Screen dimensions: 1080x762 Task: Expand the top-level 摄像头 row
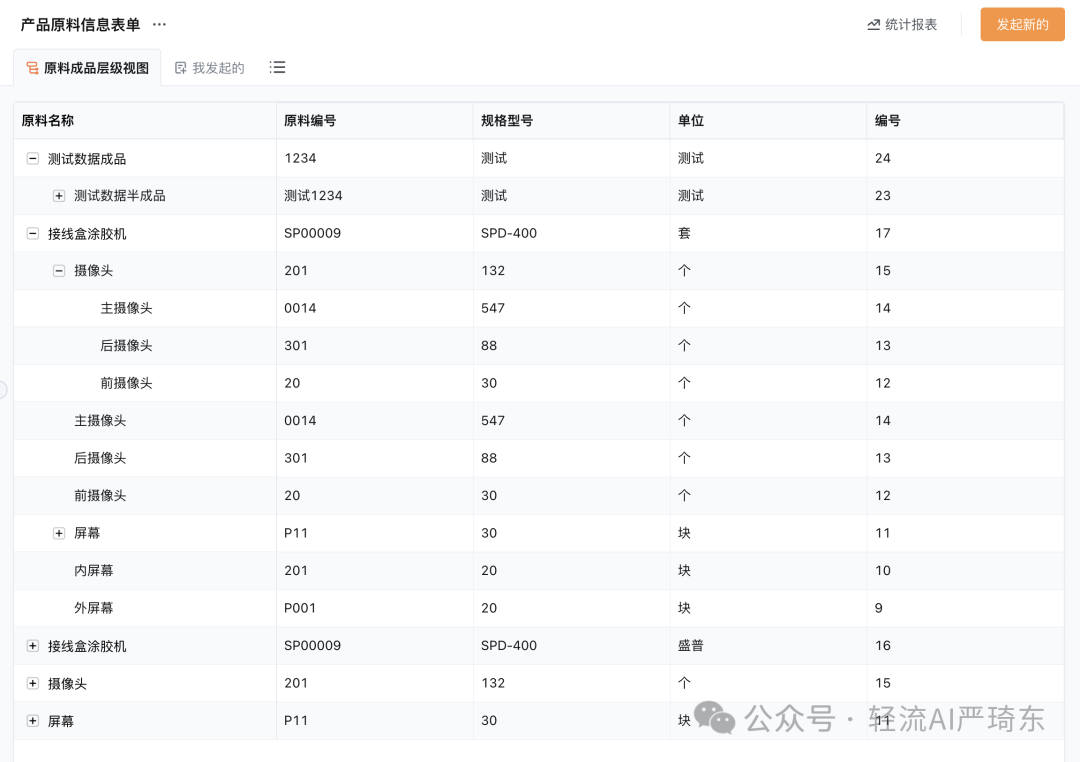[x=32, y=683]
